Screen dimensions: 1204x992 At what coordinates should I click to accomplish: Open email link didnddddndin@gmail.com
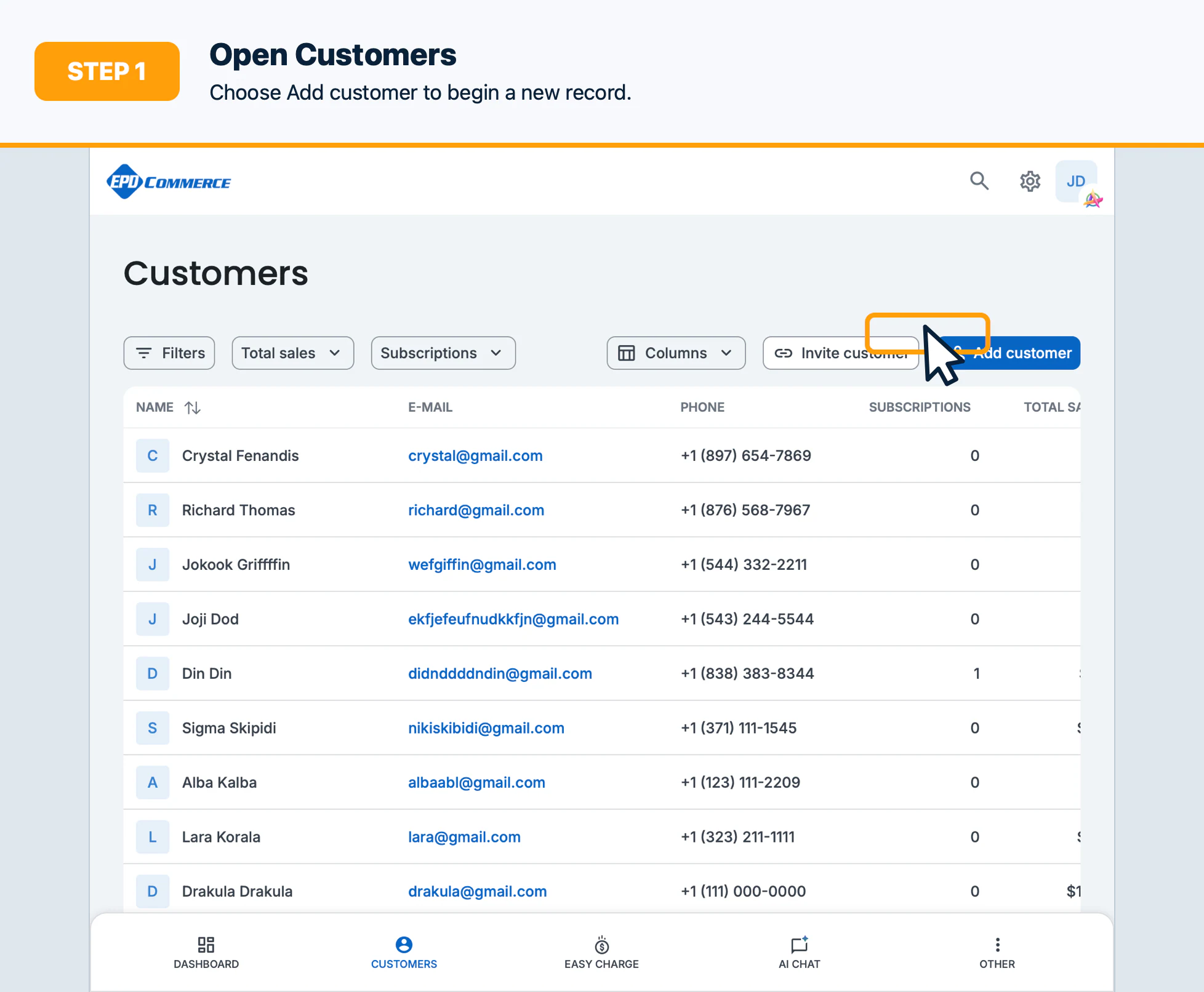tap(500, 674)
